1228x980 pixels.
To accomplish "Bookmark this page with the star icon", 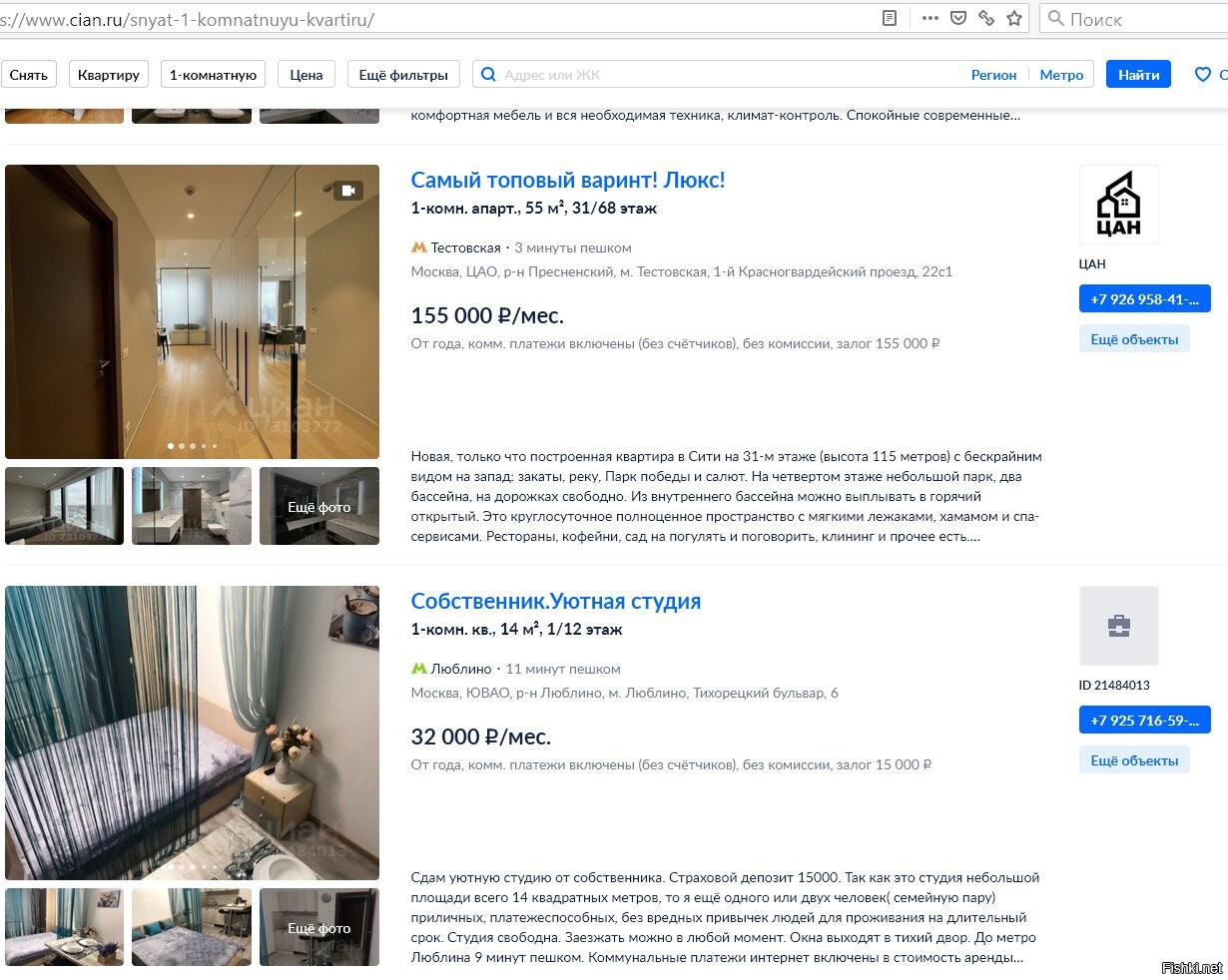I will (1014, 18).
